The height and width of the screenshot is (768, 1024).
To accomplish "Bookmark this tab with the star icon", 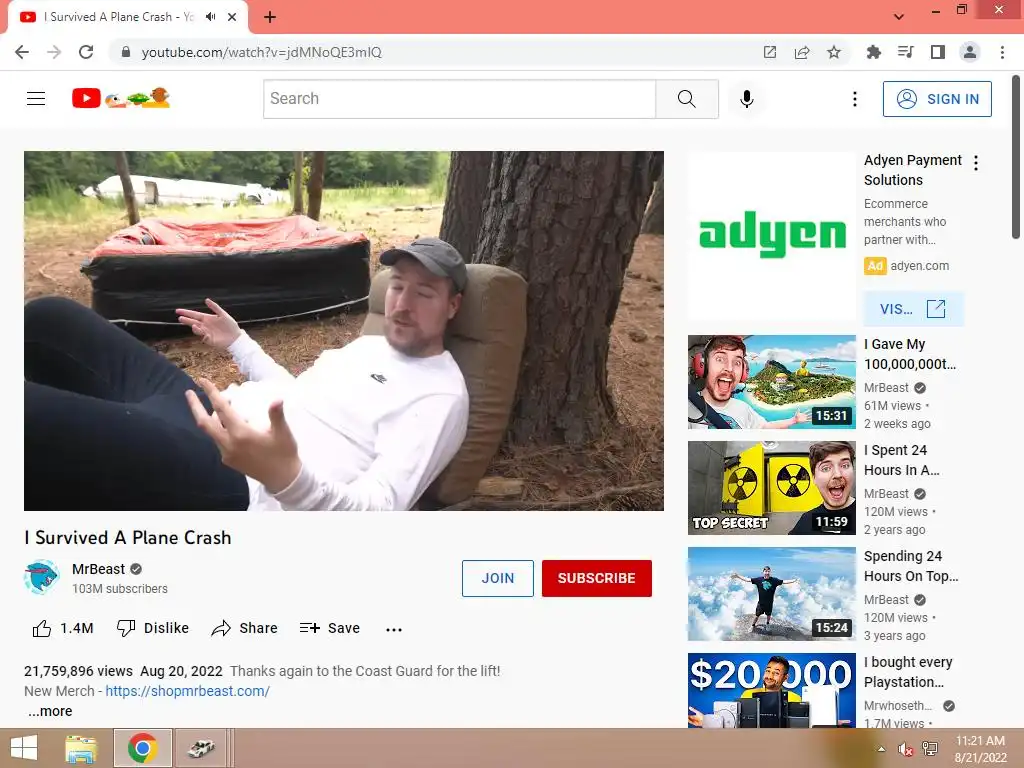I will tap(834, 52).
